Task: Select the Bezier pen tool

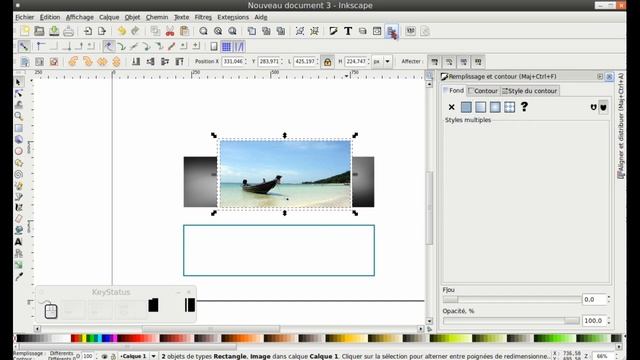Action: pos(18,197)
